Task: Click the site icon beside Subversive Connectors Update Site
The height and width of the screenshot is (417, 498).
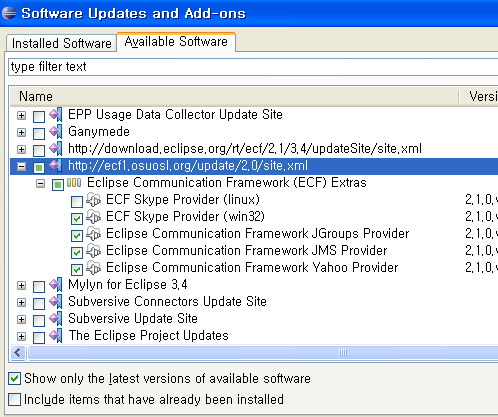Action: click(x=56, y=302)
